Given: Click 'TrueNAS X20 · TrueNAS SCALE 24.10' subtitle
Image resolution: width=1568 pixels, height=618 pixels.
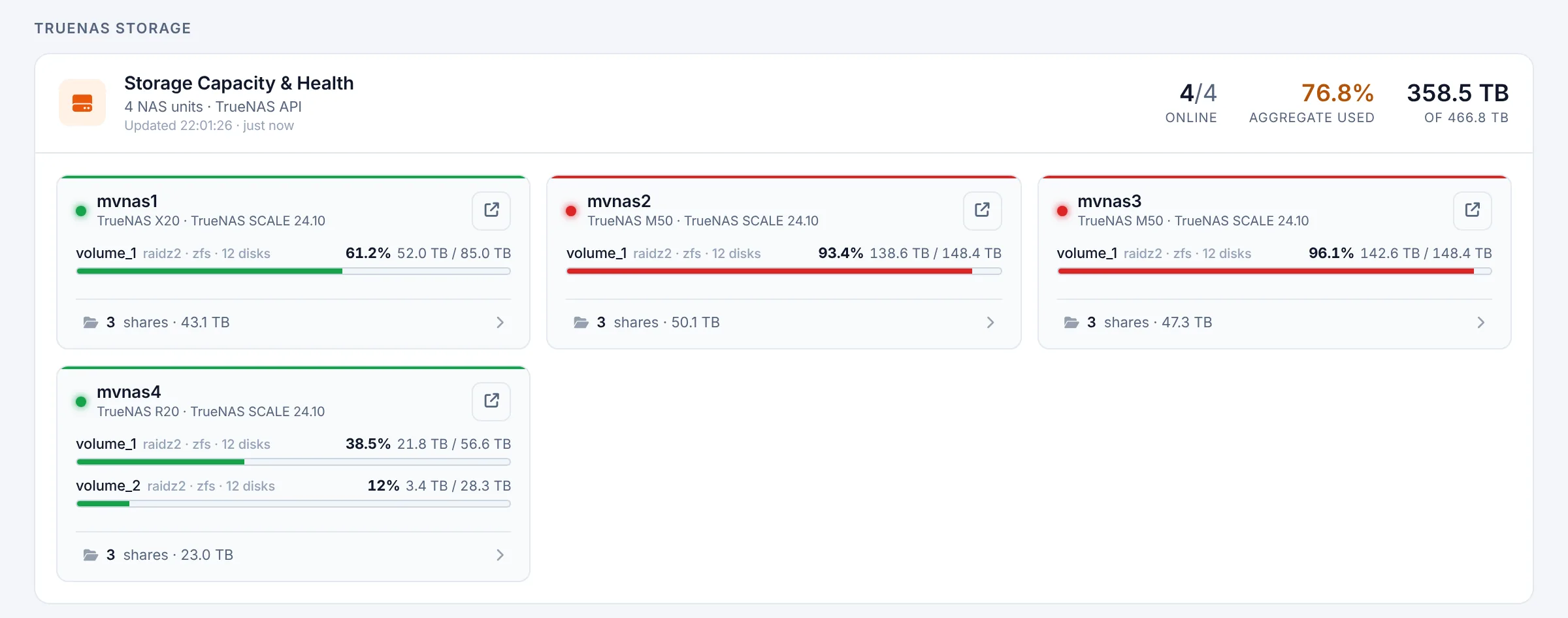Looking at the screenshot, I should pos(211,221).
